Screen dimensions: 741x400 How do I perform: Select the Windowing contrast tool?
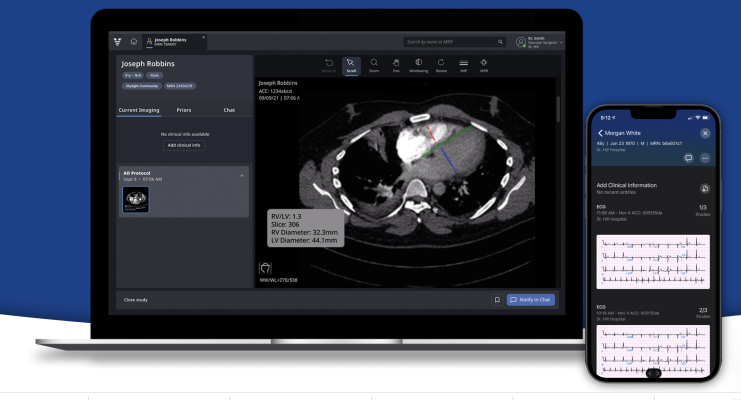click(418, 65)
